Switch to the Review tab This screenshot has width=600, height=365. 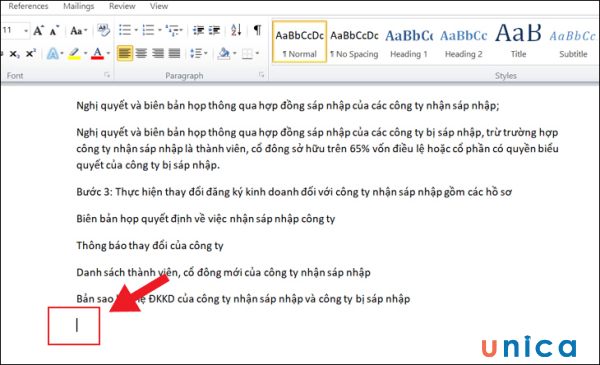pyautogui.click(x=122, y=6)
